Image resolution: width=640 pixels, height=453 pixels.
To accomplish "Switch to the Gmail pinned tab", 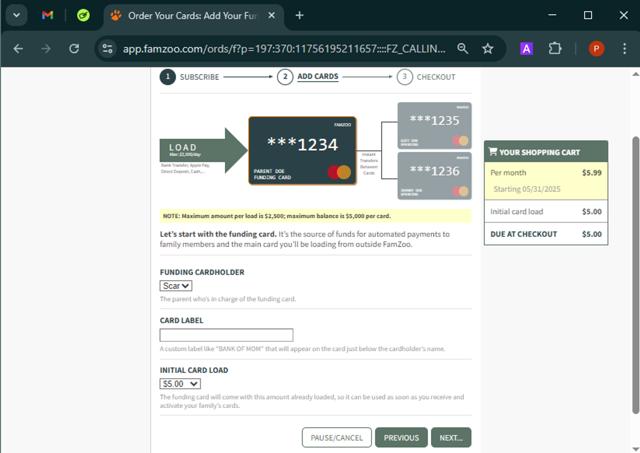I will pos(47,16).
